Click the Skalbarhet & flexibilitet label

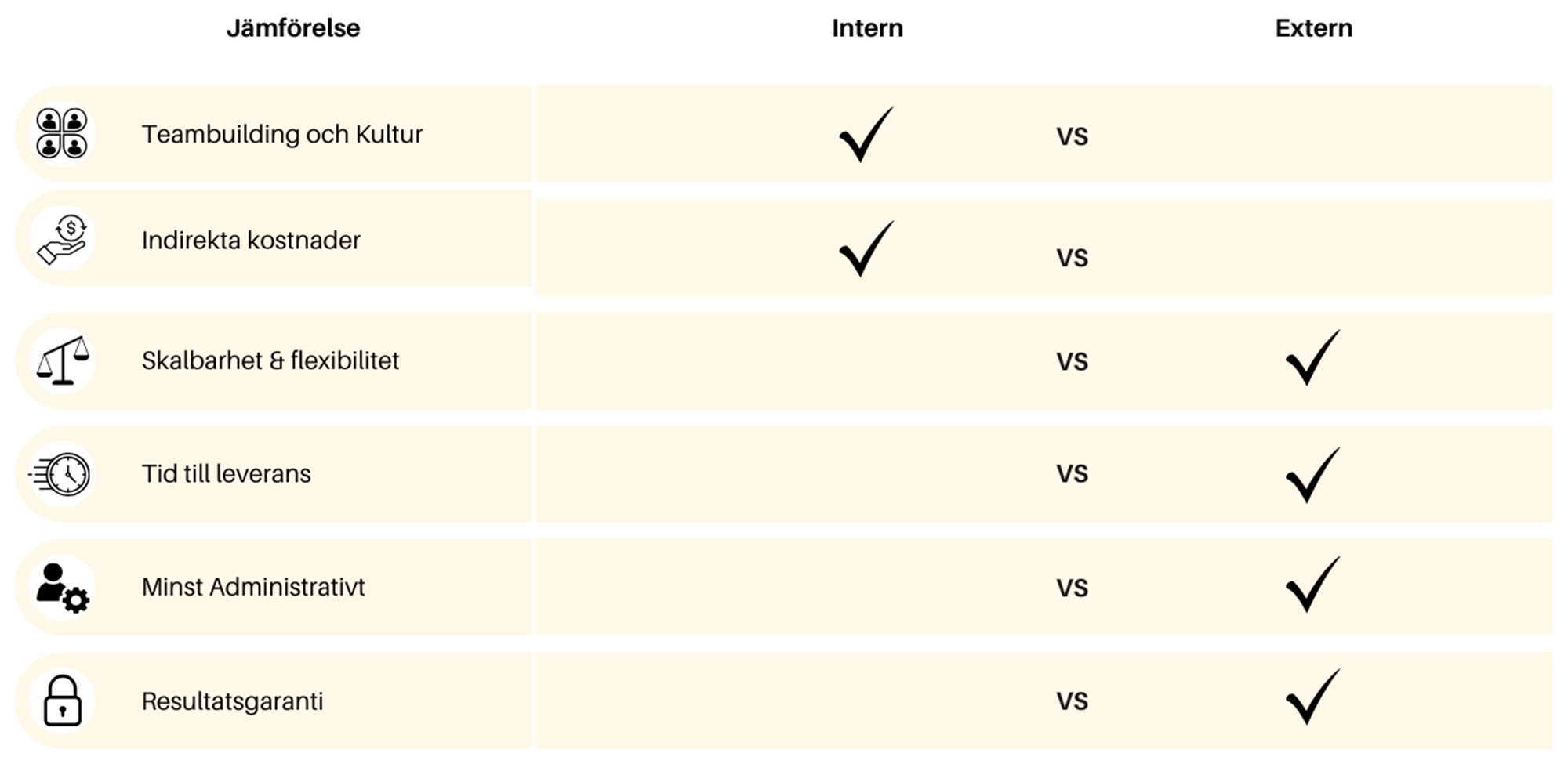270,360
